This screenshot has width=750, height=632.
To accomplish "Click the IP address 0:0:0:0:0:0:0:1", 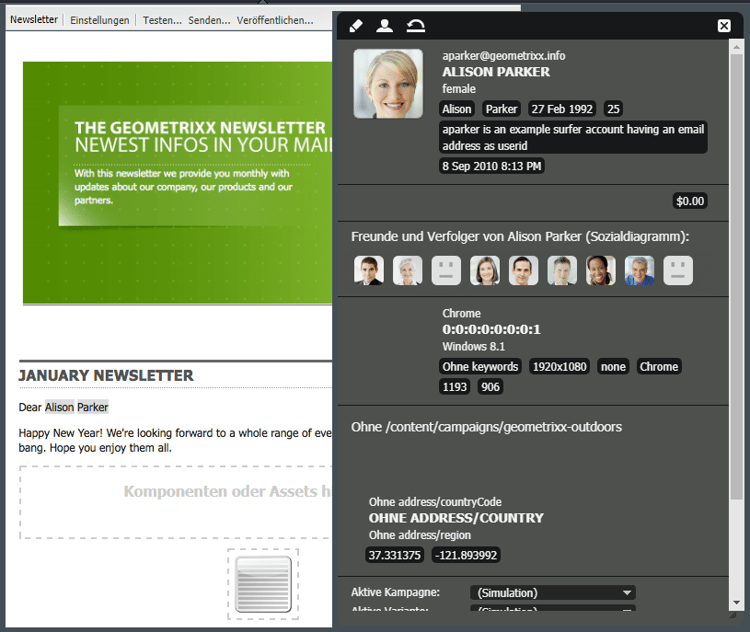I will [x=491, y=330].
